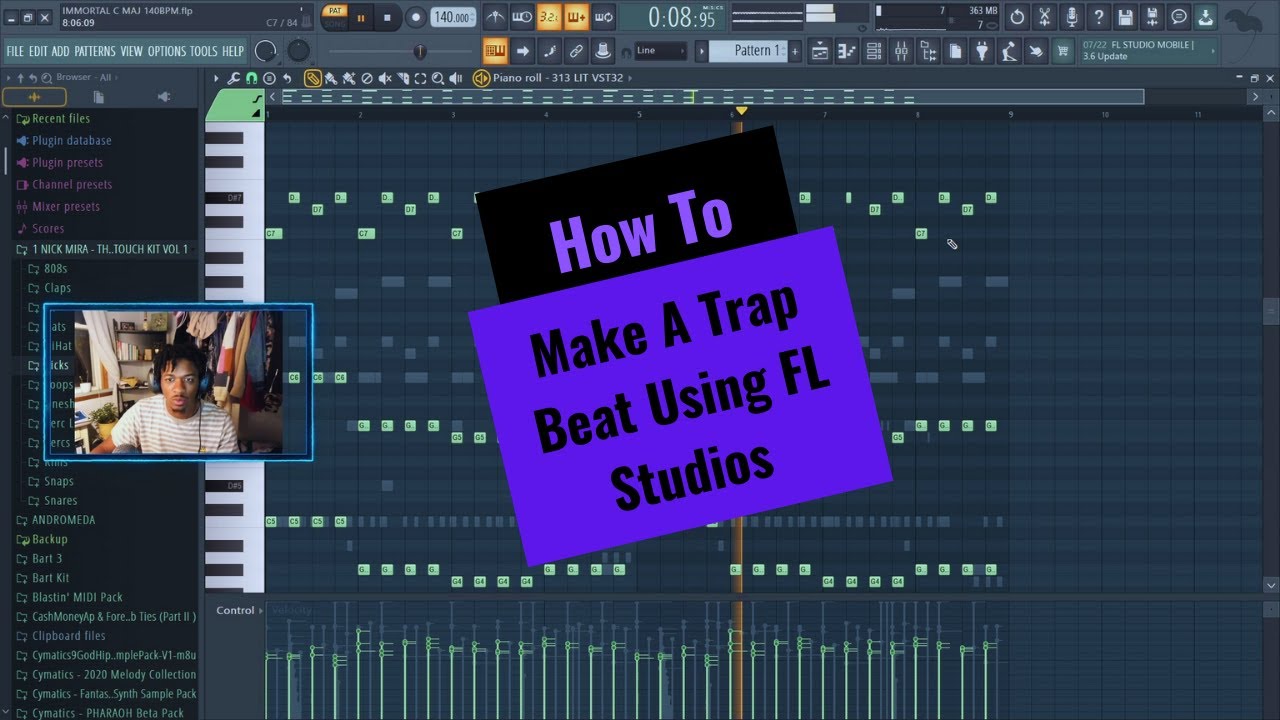Adjust the main pitch knob
Screen dimensions: 1280x720
[298, 51]
